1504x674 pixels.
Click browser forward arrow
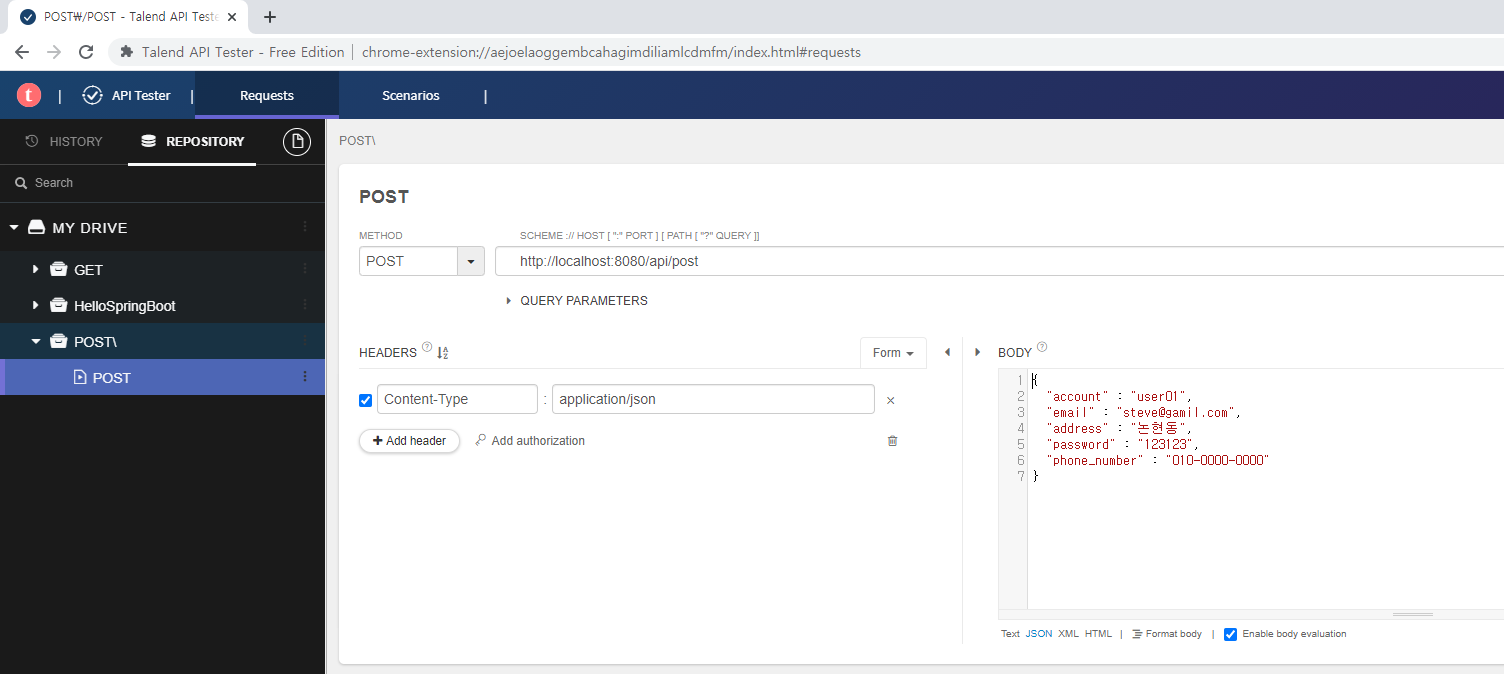[54, 52]
